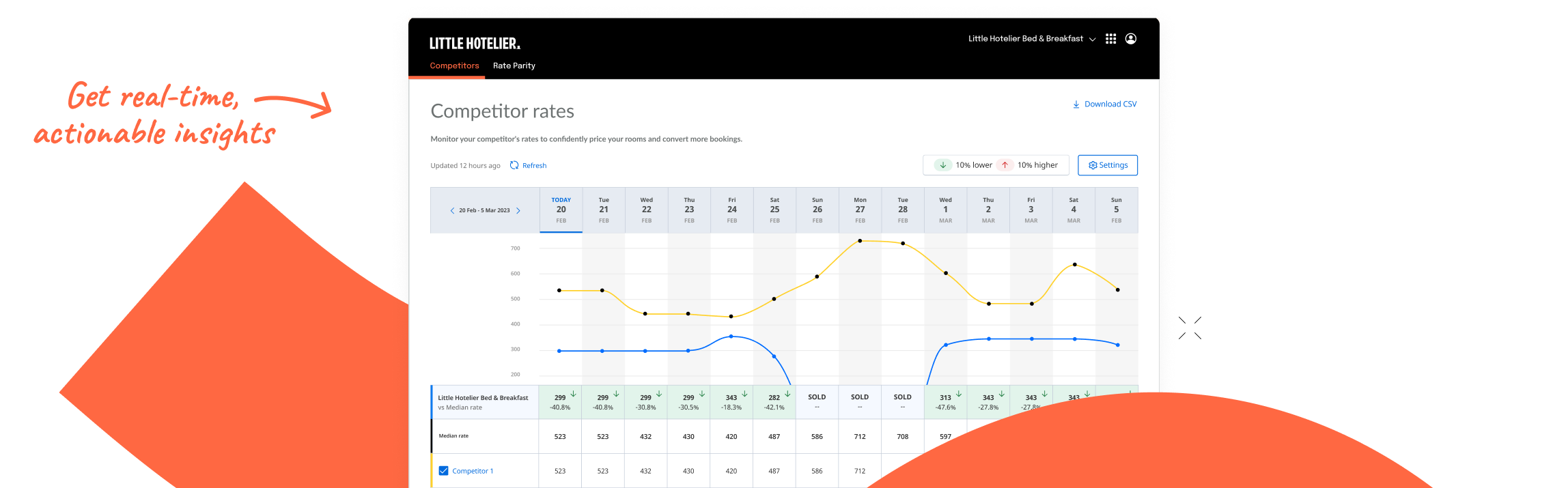Click the Refresh circular arrows icon
The height and width of the screenshot is (488, 1568).
[x=514, y=165]
